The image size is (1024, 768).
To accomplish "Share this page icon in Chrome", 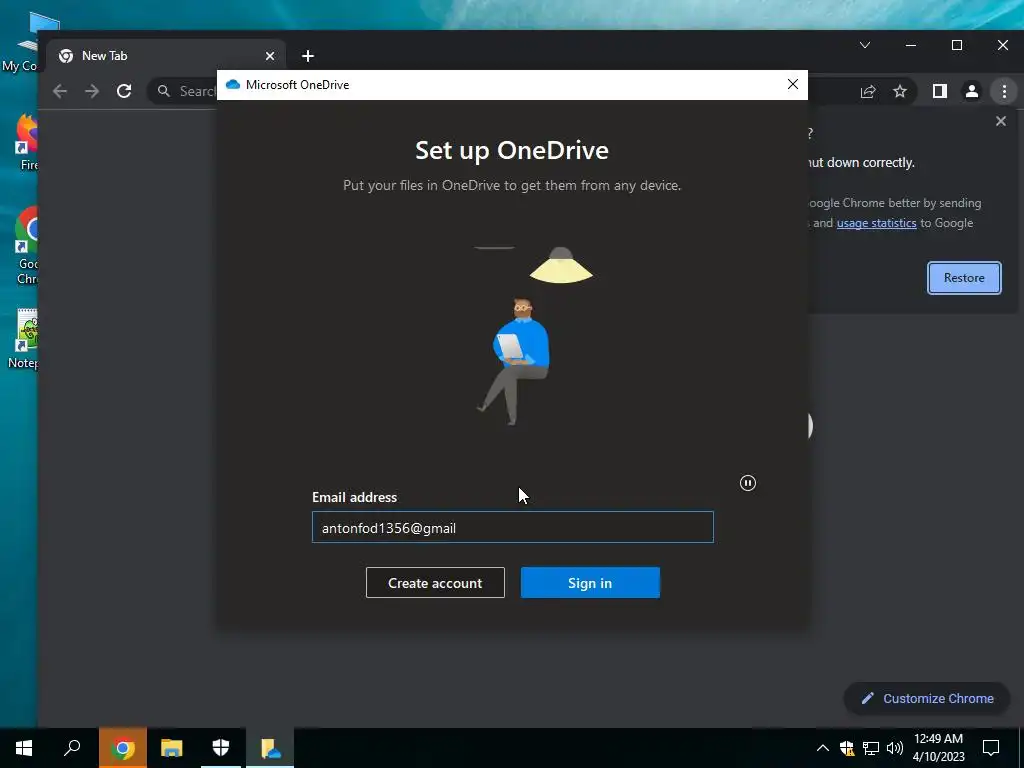I will (868, 91).
